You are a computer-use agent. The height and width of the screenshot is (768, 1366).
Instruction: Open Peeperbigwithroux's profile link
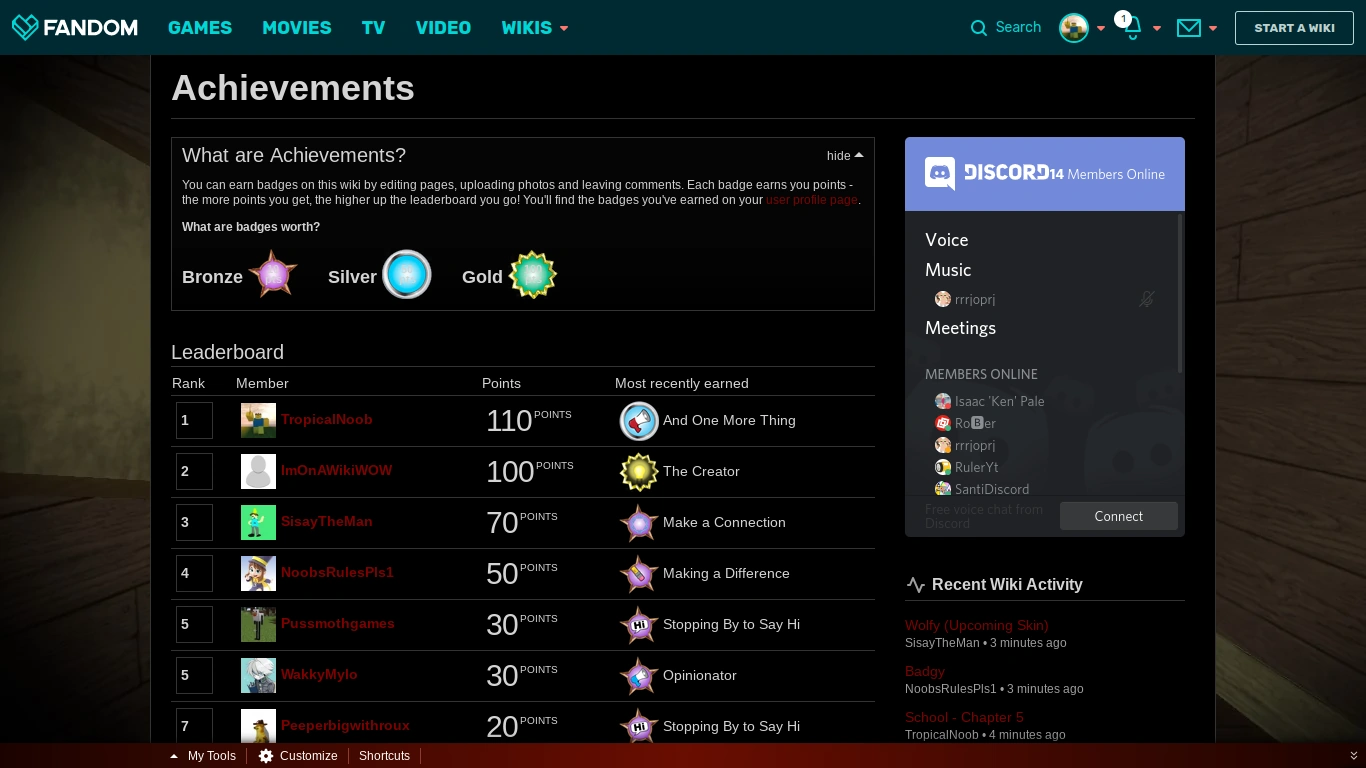[345, 726]
